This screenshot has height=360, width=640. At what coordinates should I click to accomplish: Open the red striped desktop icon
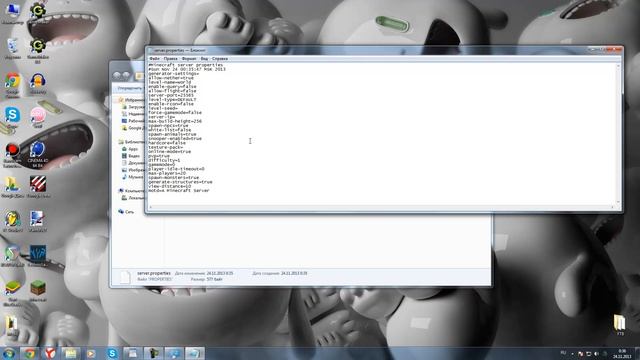pyautogui.click(x=38, y=187)
